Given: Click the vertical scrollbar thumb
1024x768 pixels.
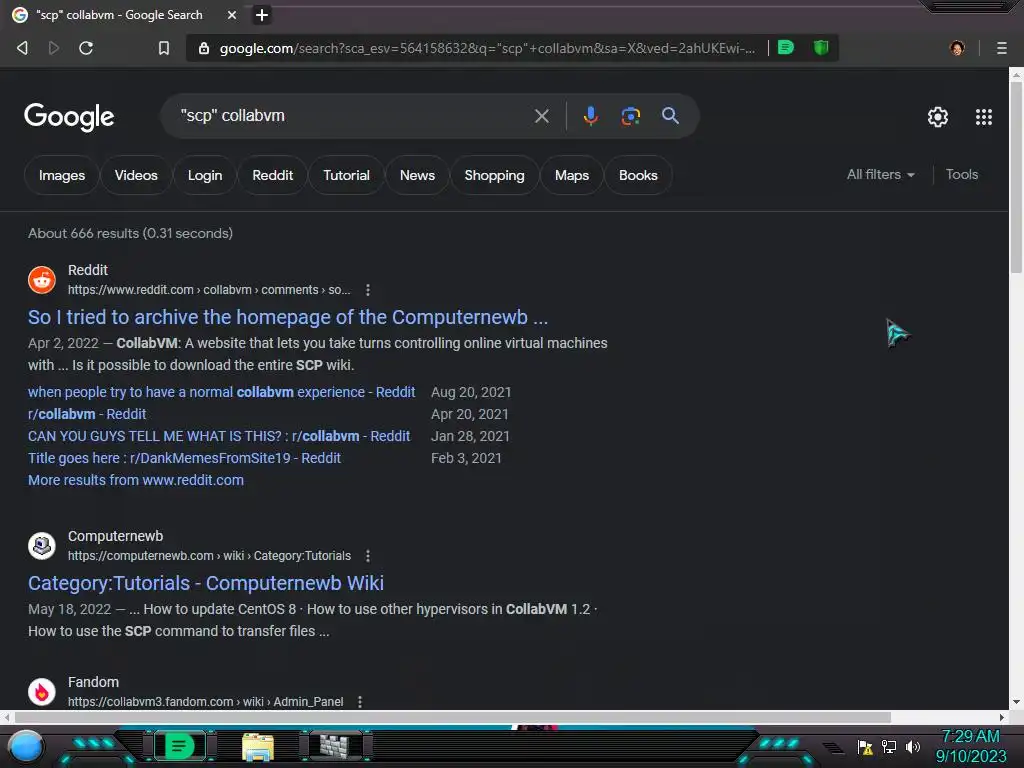Looking at the screenshot, I should click(1016, 176).
